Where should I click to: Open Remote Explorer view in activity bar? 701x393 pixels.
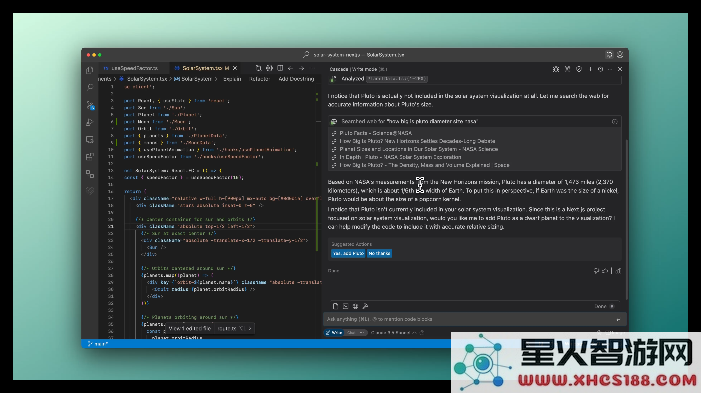[x=90, y=139]
